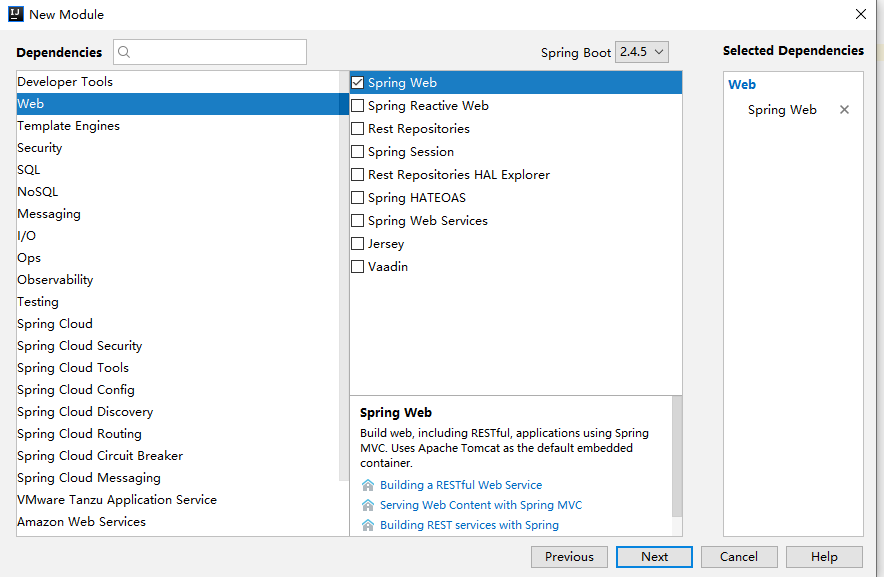The image size is (884, 577).
Task: Open Building a RESTful Web Service guide
Action: click(x=461, y=485)
